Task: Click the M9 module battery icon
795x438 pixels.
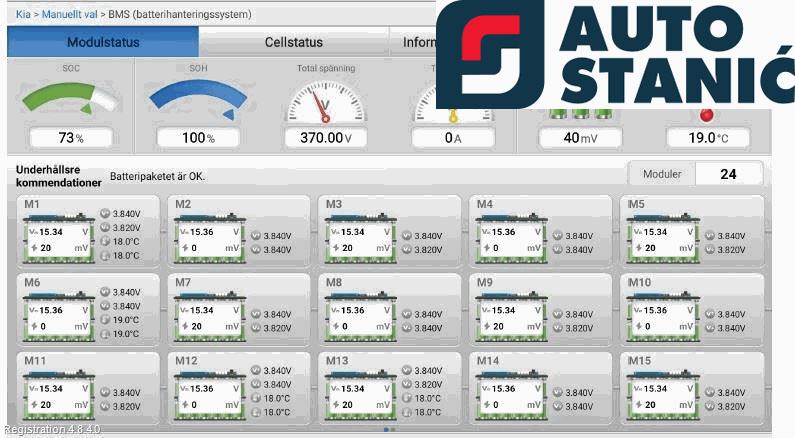Action: (x=511, y=317)
